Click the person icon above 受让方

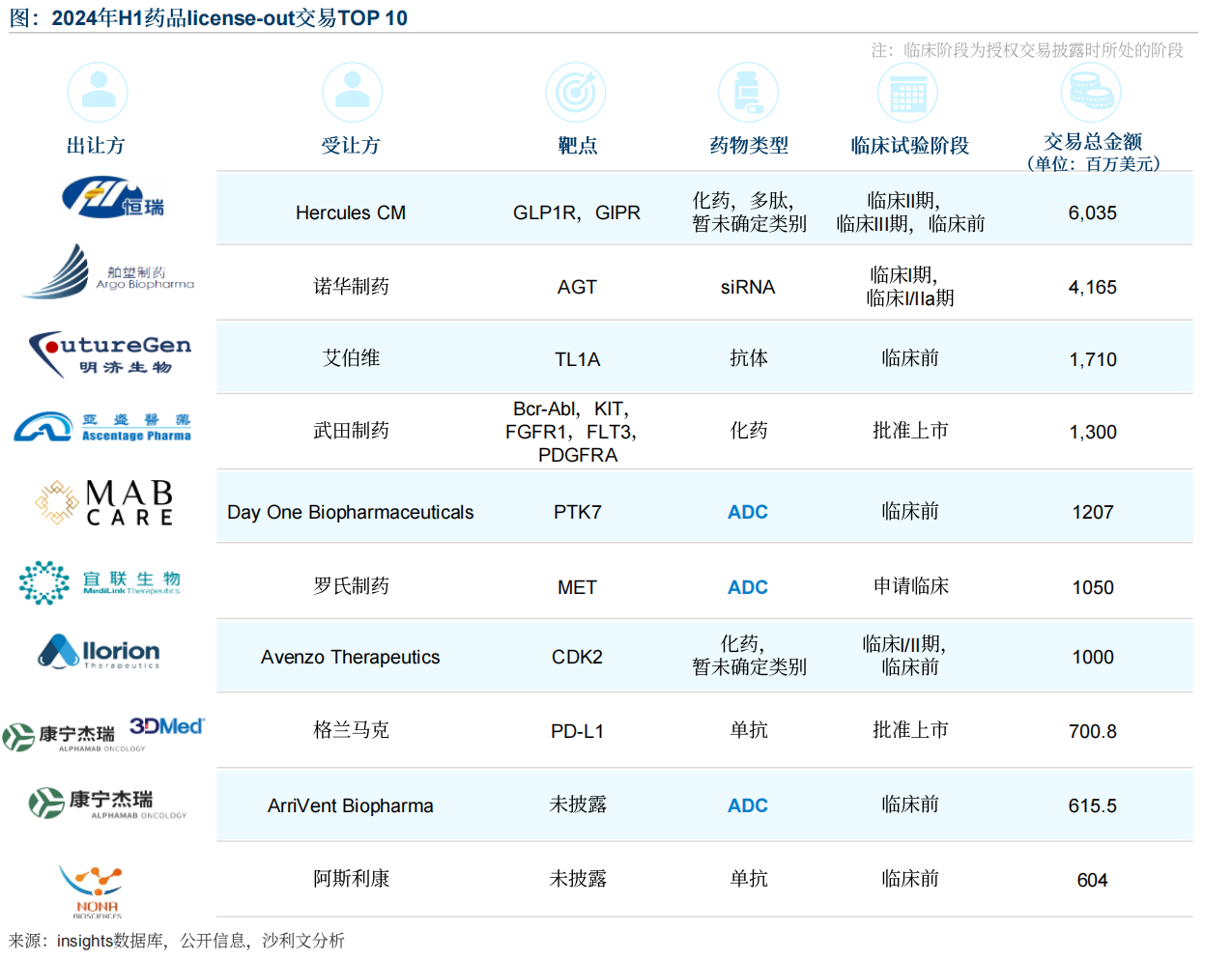click(352, 93)
